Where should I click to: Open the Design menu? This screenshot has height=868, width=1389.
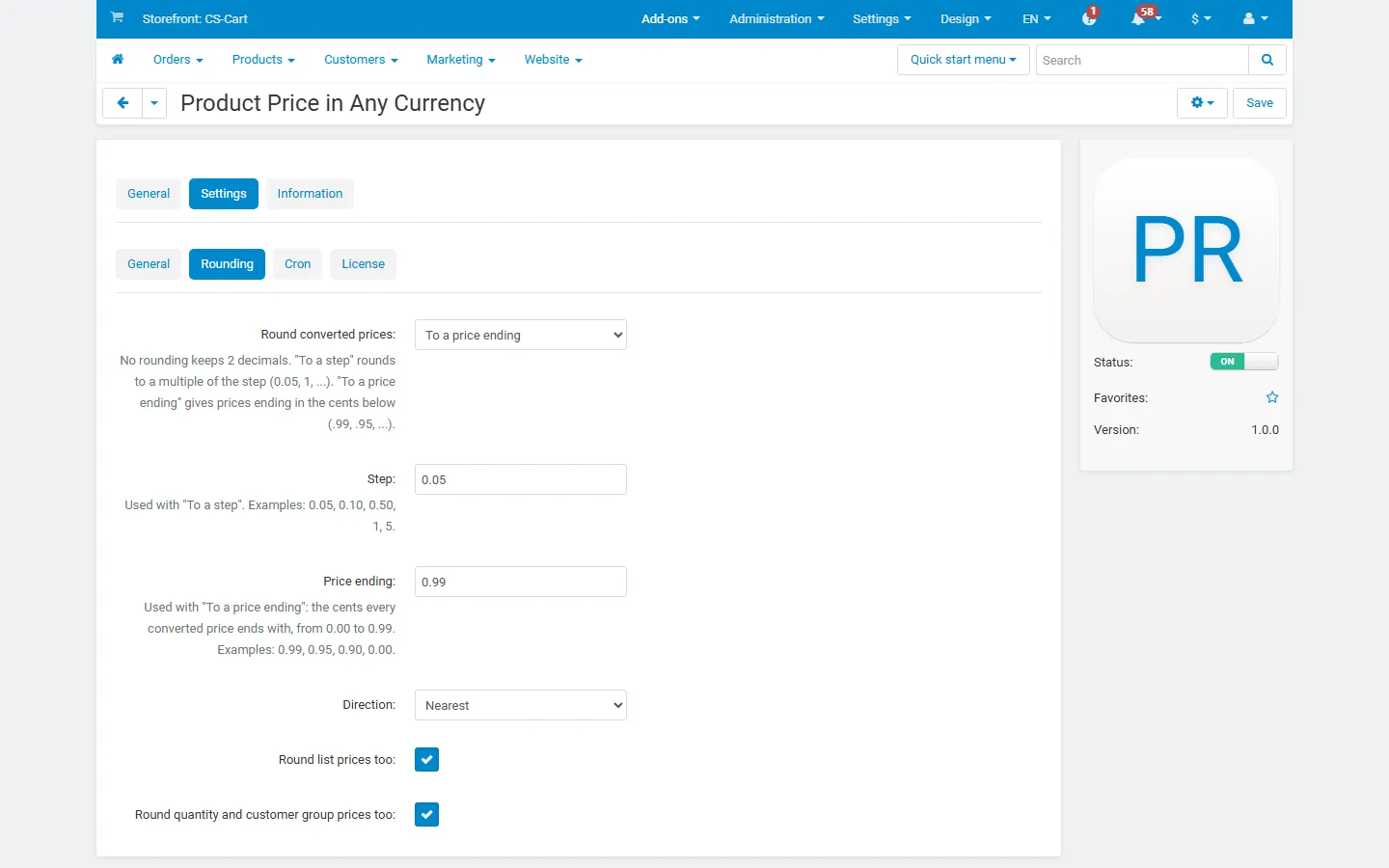tap(966, 18)
